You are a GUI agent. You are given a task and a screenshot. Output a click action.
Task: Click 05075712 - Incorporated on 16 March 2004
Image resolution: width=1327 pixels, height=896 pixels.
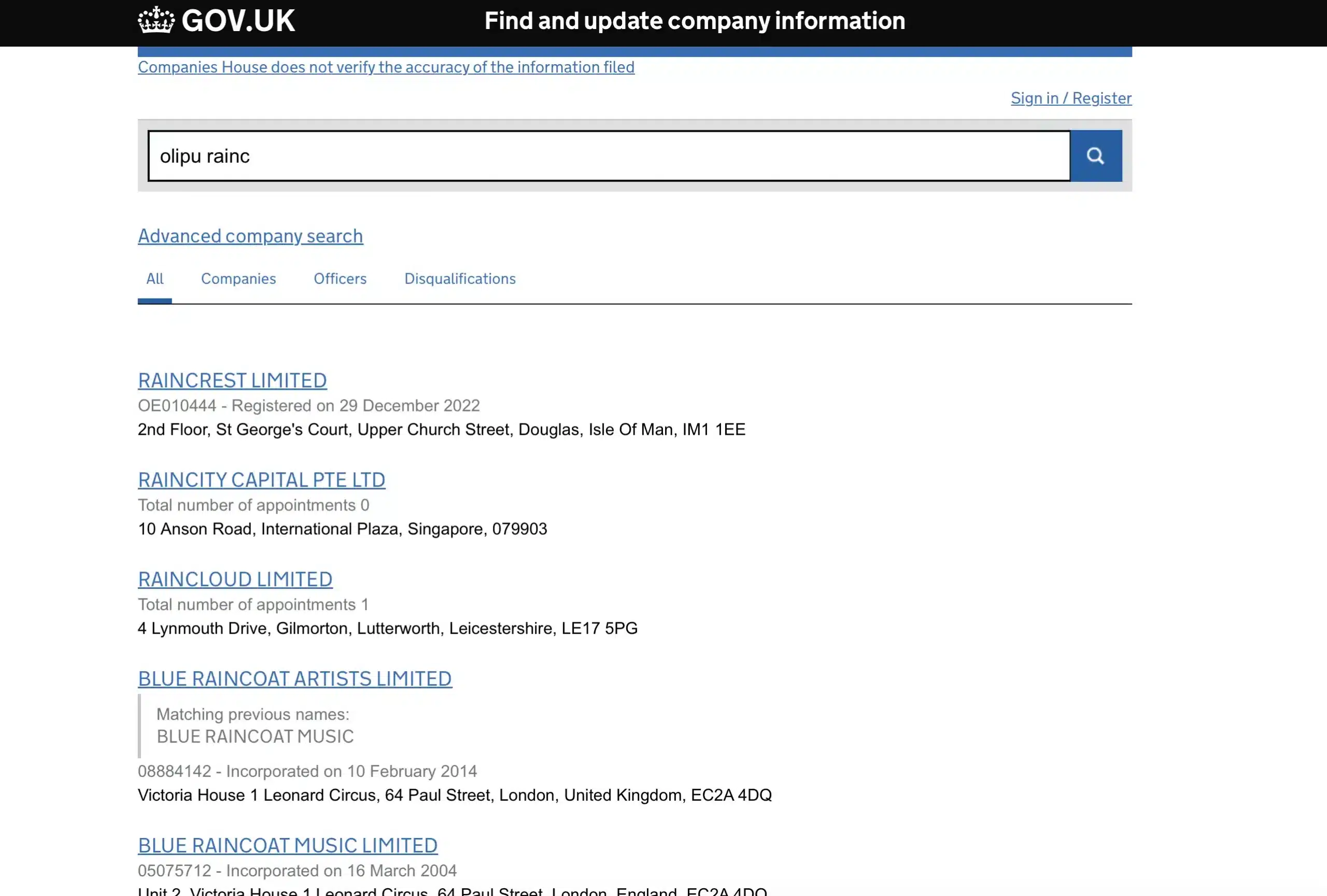click(297, 870)
